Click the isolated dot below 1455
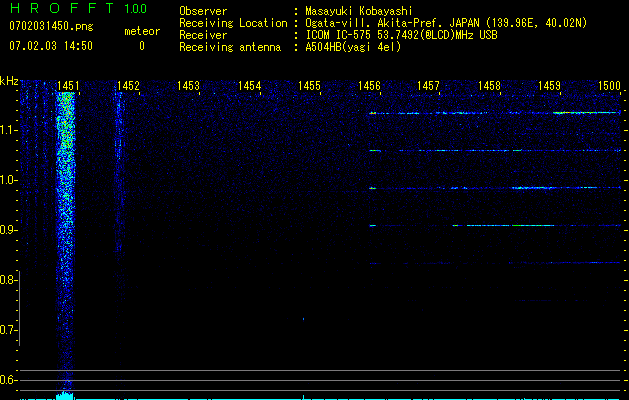 [303, 319]
